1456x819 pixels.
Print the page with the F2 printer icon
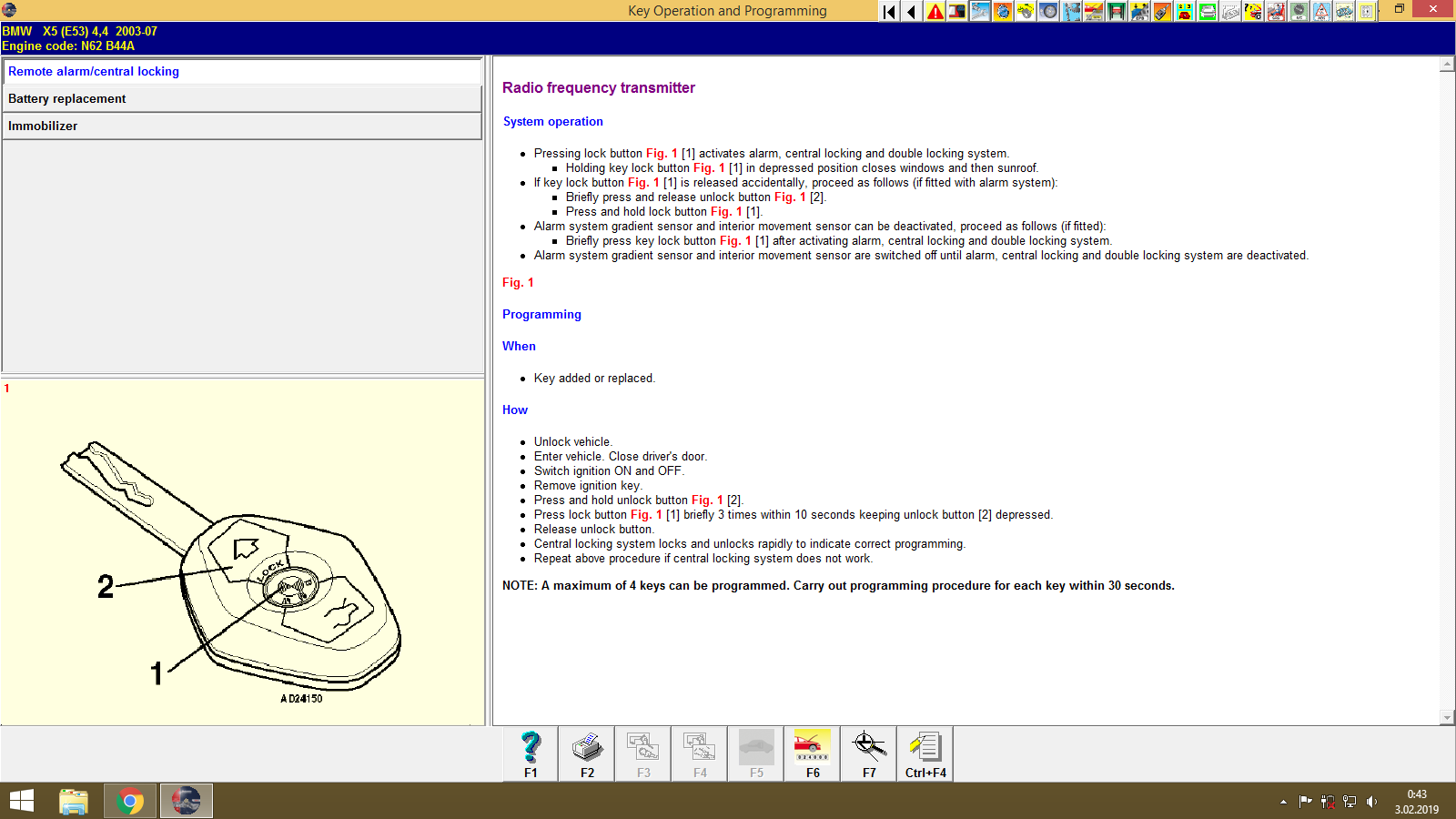(x=586, y=753)
